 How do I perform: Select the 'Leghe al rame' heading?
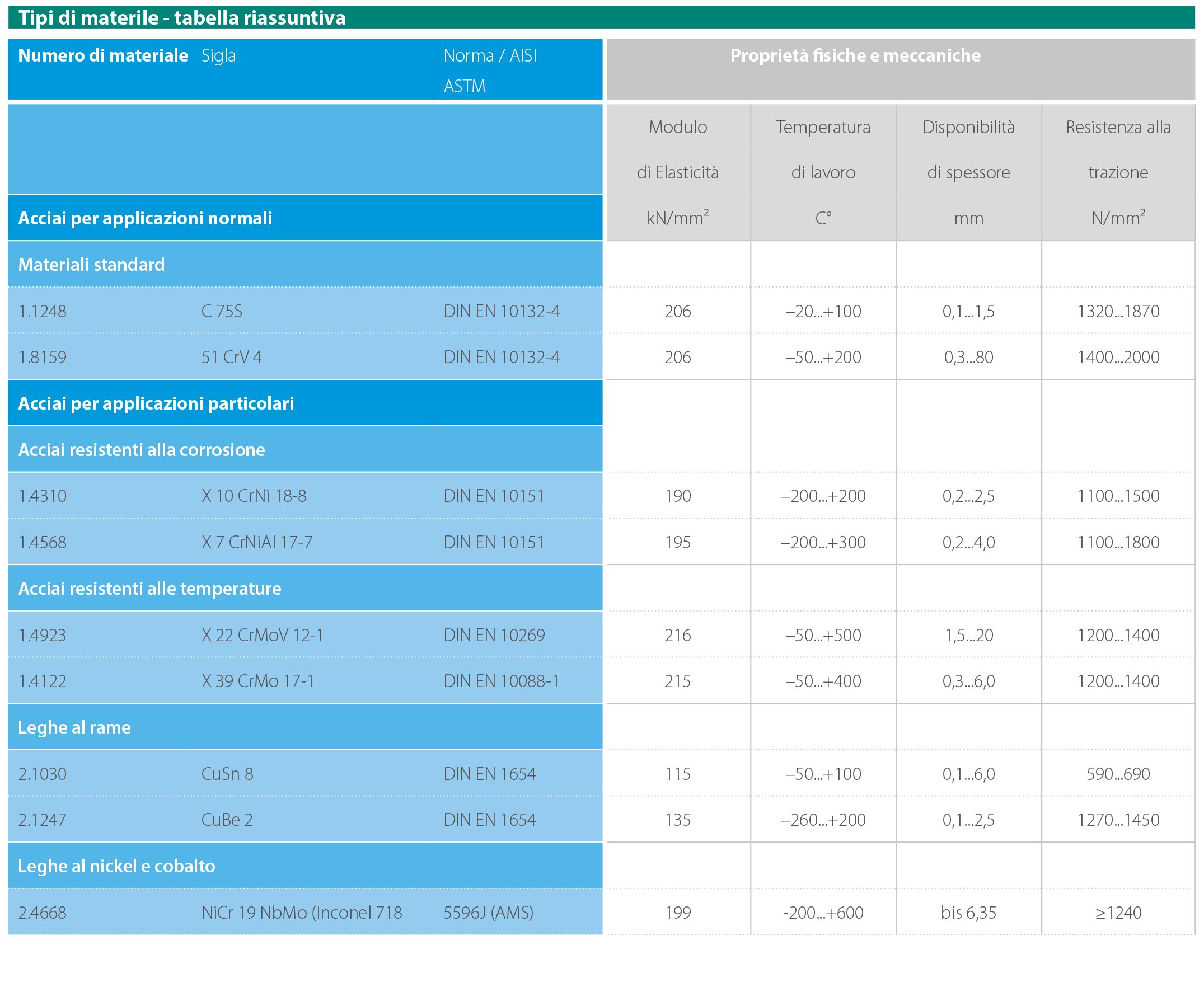(x=74, y=727)
